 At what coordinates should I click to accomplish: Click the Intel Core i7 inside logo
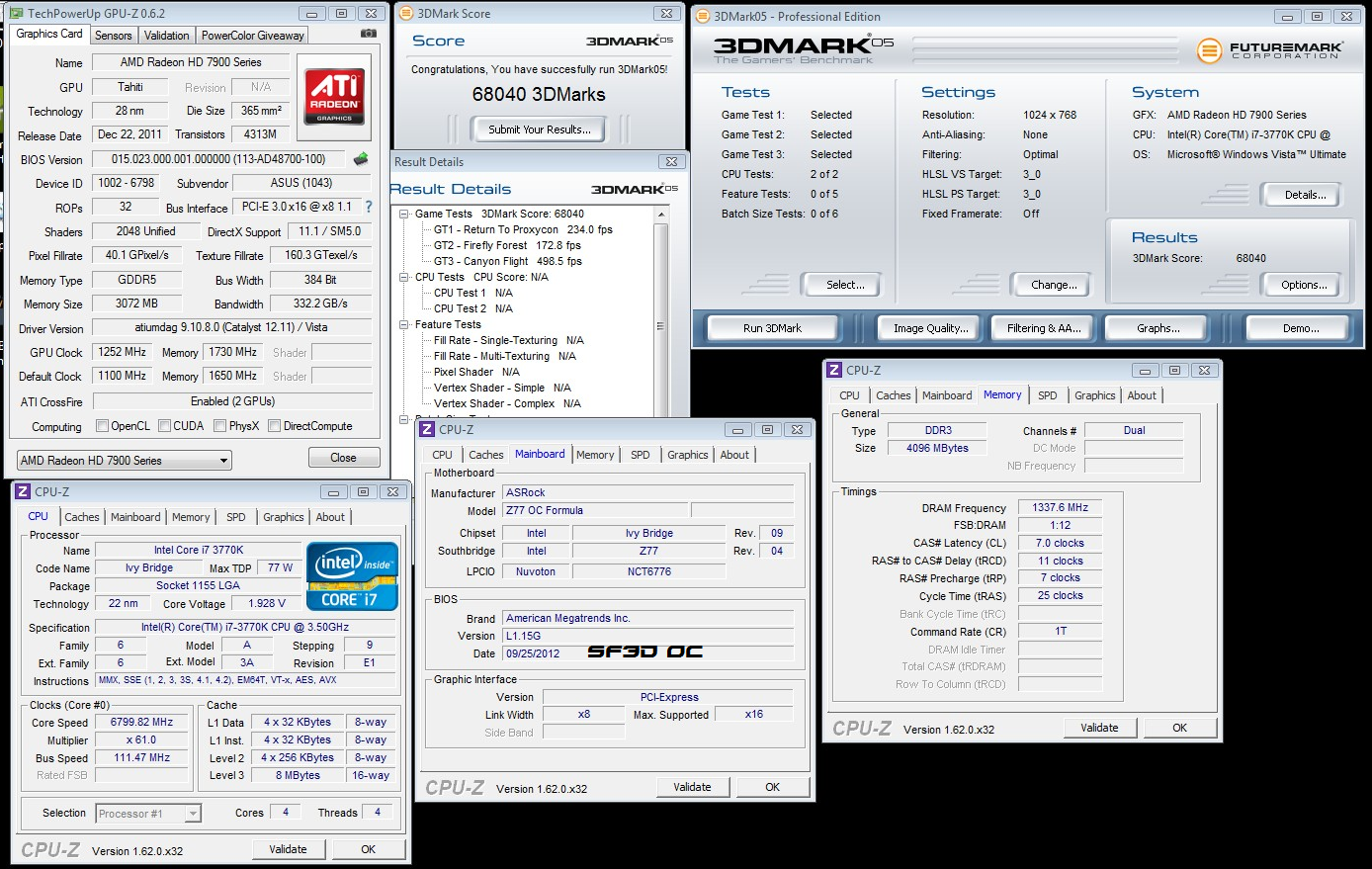[x=353, y=575]
